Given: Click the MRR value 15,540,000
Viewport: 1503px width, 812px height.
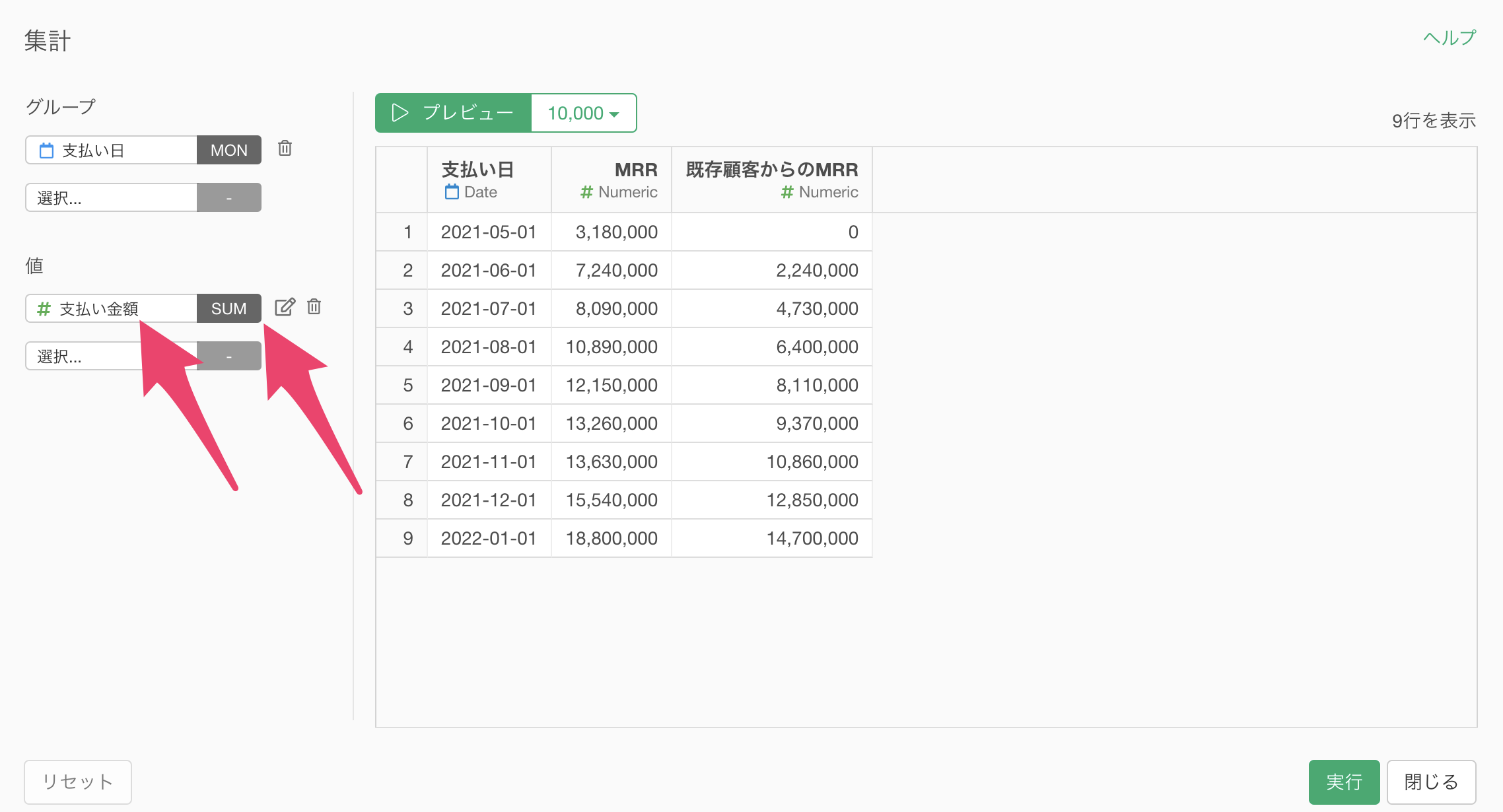Looking at the screenshot, I should point(612,500).
